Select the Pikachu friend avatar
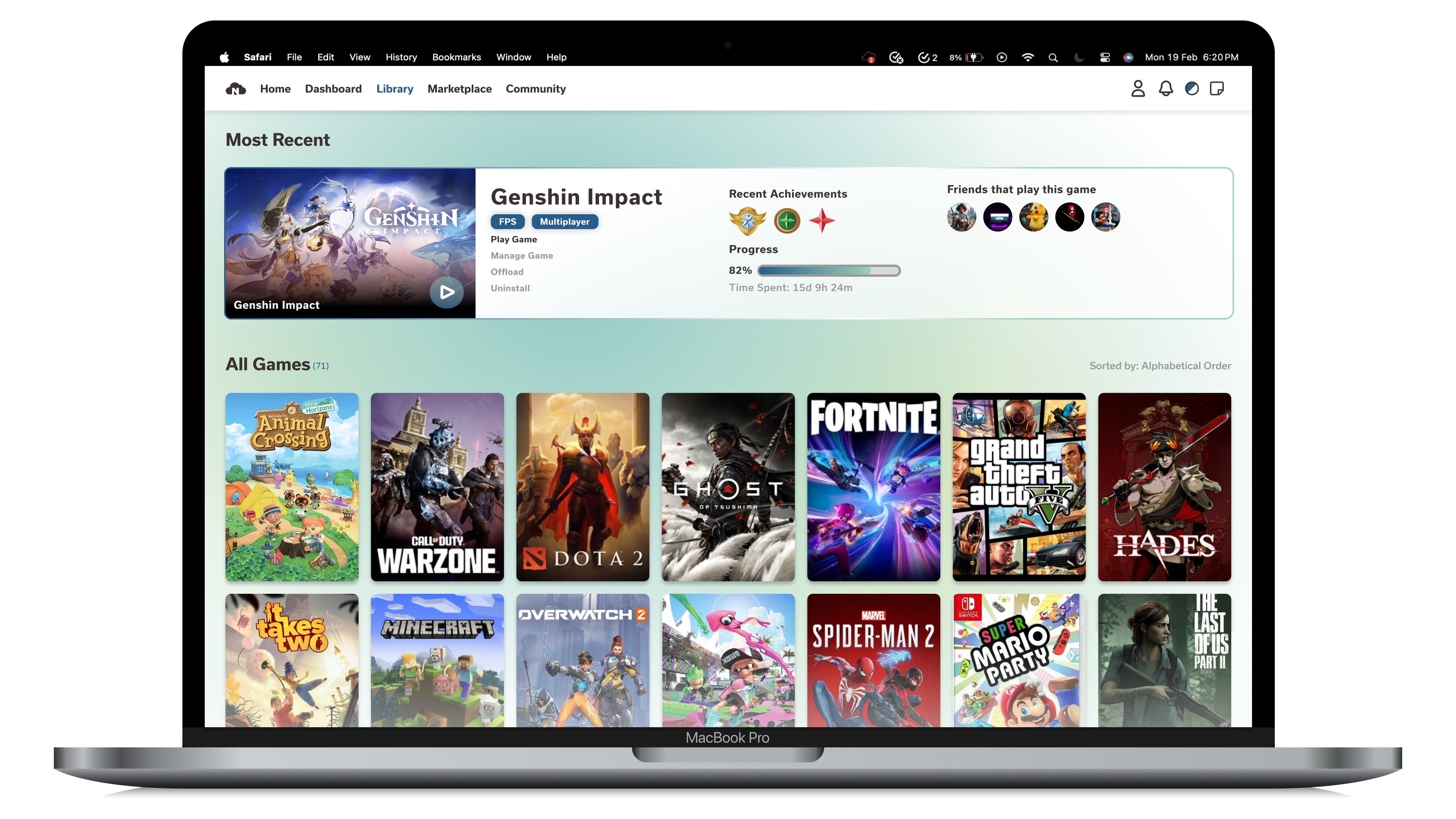The height and width of the screenshot is (819, 1456). coord(1033,217)
